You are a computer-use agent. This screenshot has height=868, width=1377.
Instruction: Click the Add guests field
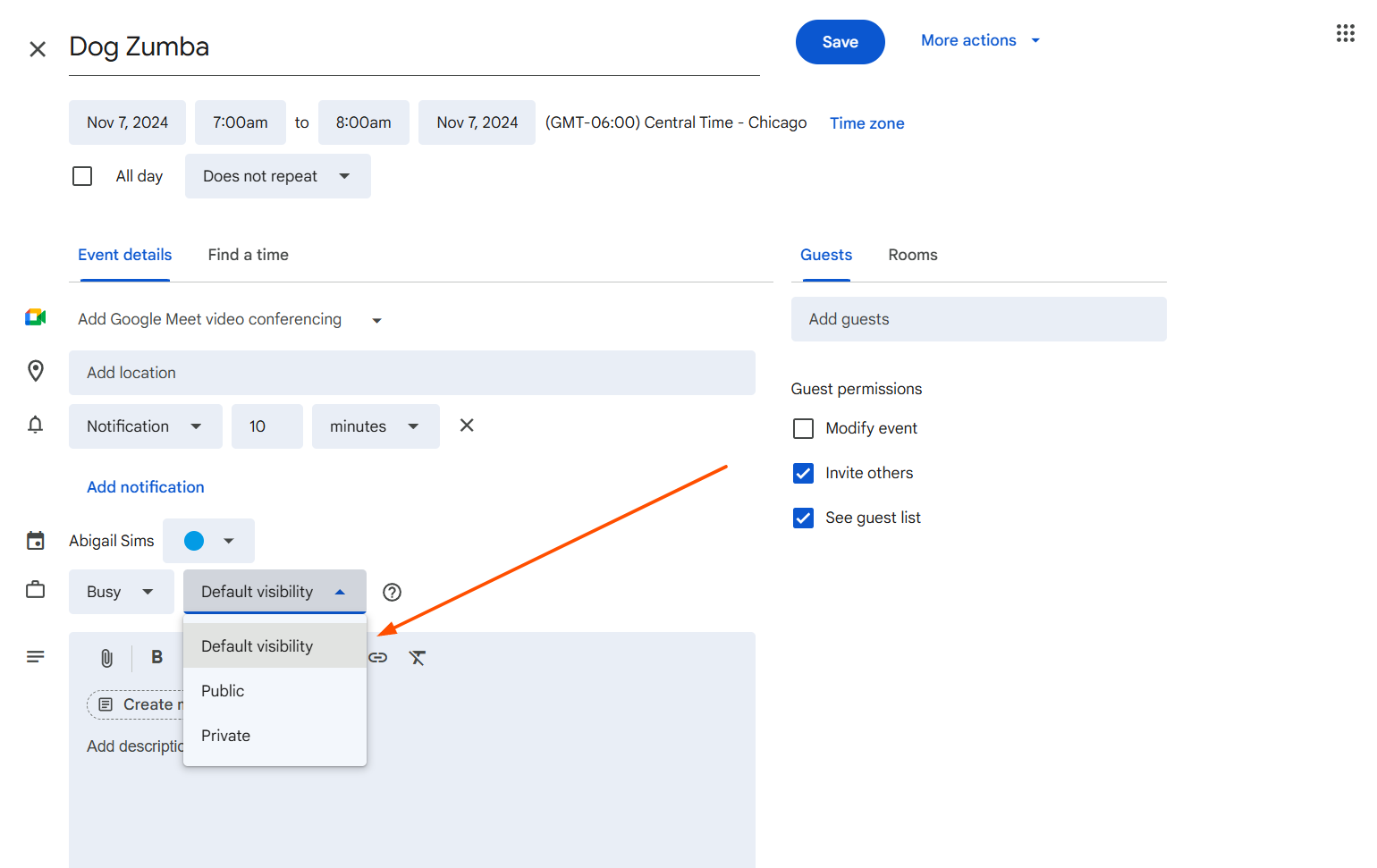coord(979,319)
